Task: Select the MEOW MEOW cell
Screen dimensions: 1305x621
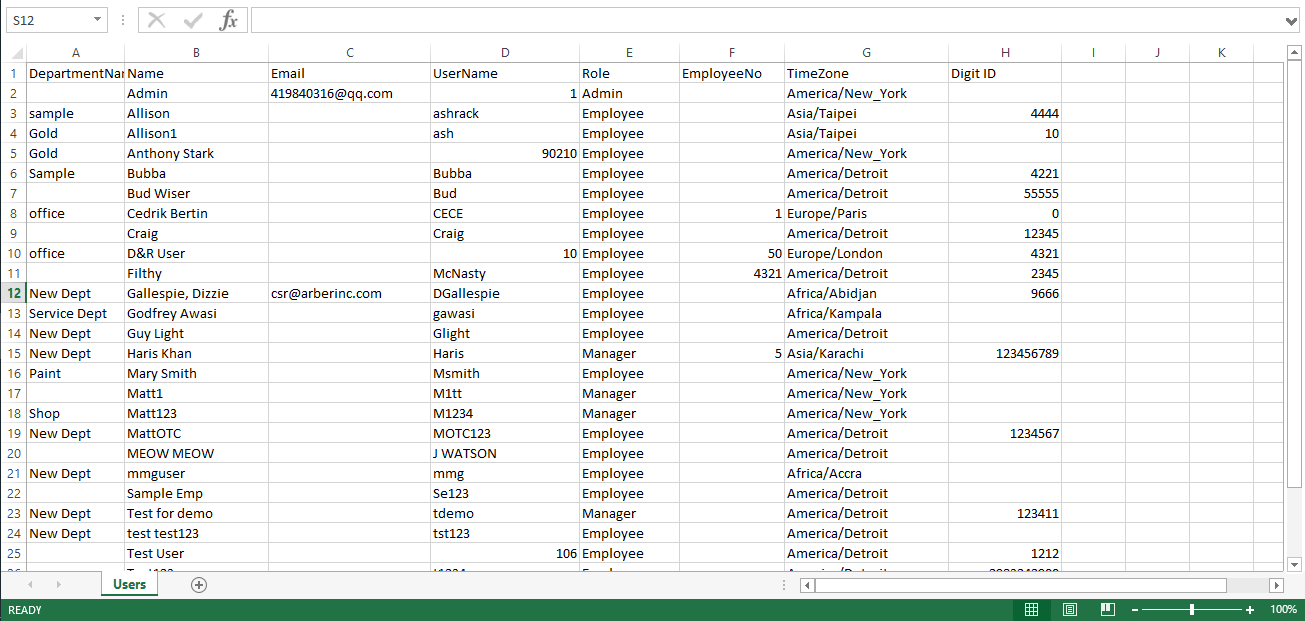Action: 197,453
